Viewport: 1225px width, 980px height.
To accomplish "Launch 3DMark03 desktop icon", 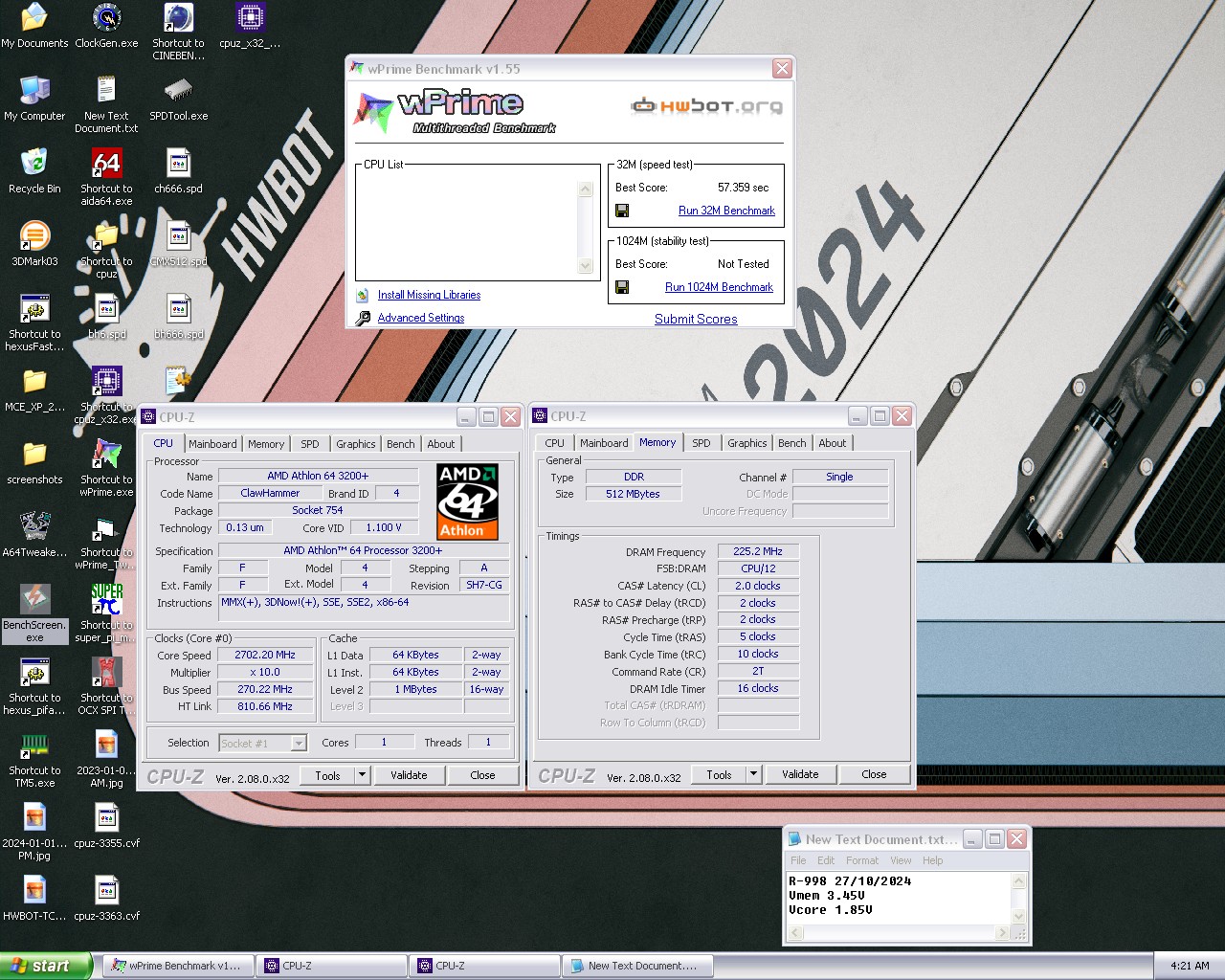I will (x=34, y=244).
